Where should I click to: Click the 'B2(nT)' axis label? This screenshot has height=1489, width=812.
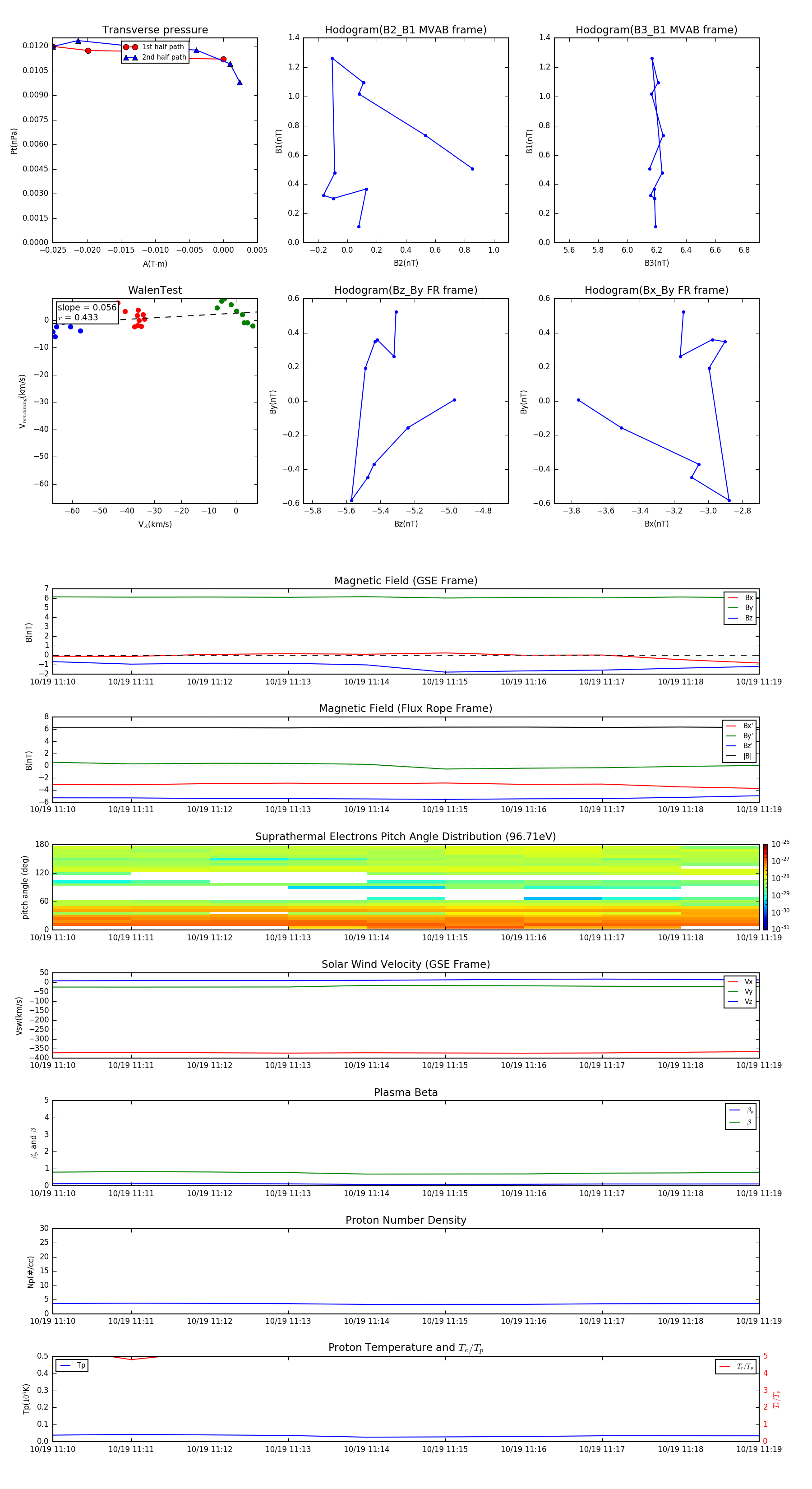[x=406, y=263]
